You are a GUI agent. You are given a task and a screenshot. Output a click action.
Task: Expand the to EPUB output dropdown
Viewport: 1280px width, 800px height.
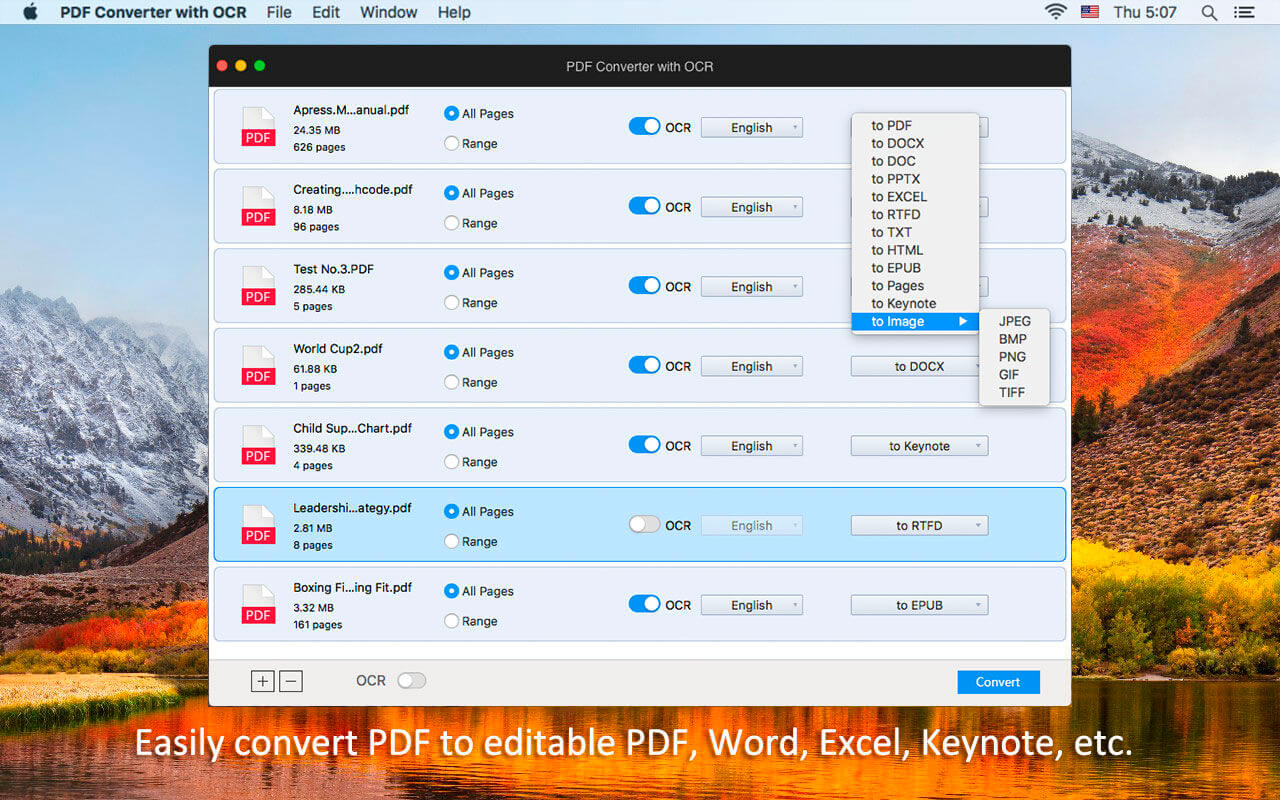tap(919, 605)
